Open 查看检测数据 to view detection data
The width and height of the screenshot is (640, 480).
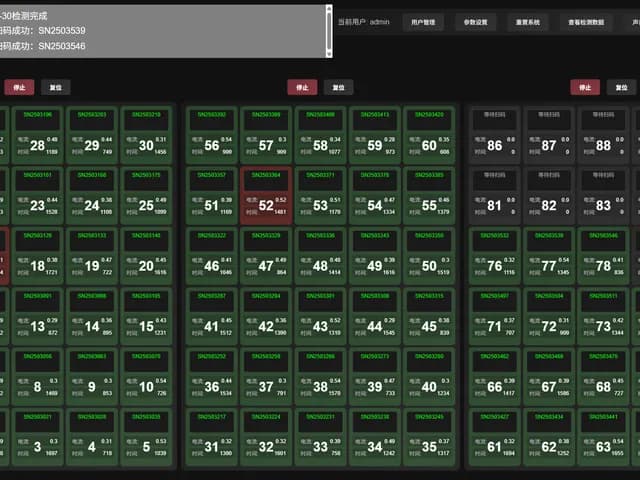[586, 22]
